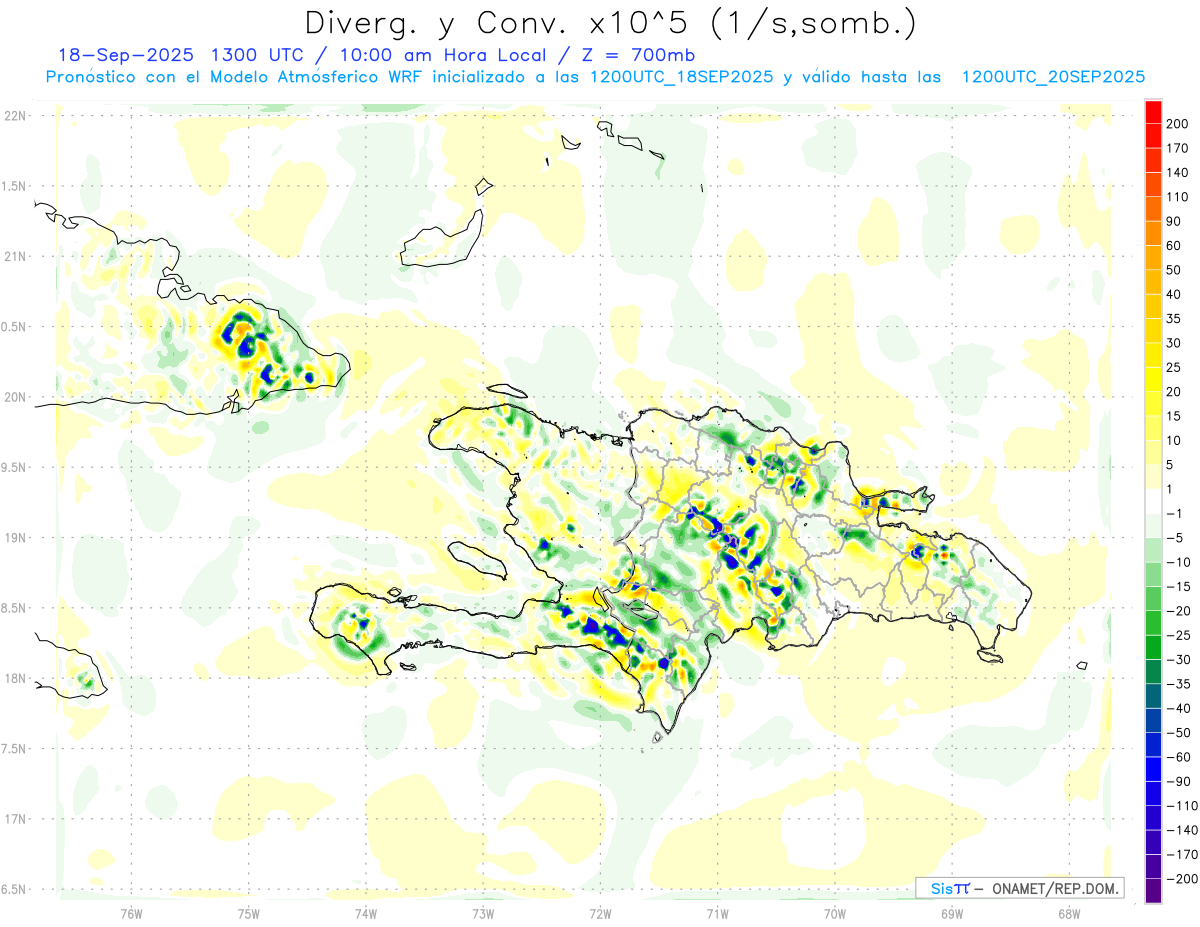Click the white swatch between 1 and -1
This screenshot has width=1200, height=927.
[1153, 501]
